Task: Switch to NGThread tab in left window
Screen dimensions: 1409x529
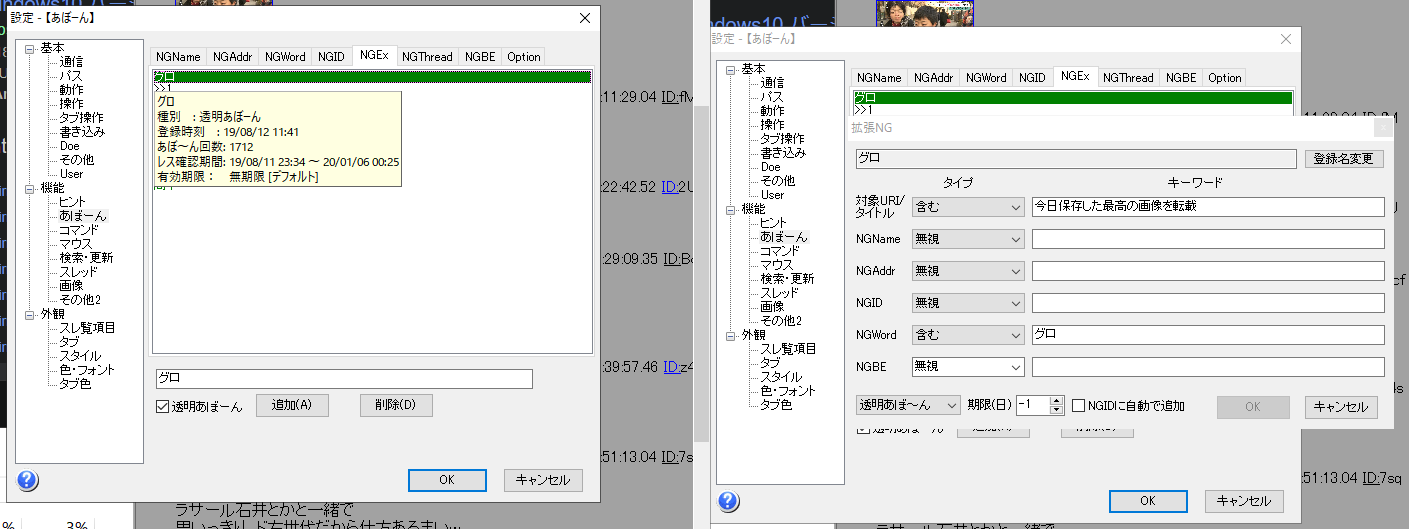Action: point(427,57)
